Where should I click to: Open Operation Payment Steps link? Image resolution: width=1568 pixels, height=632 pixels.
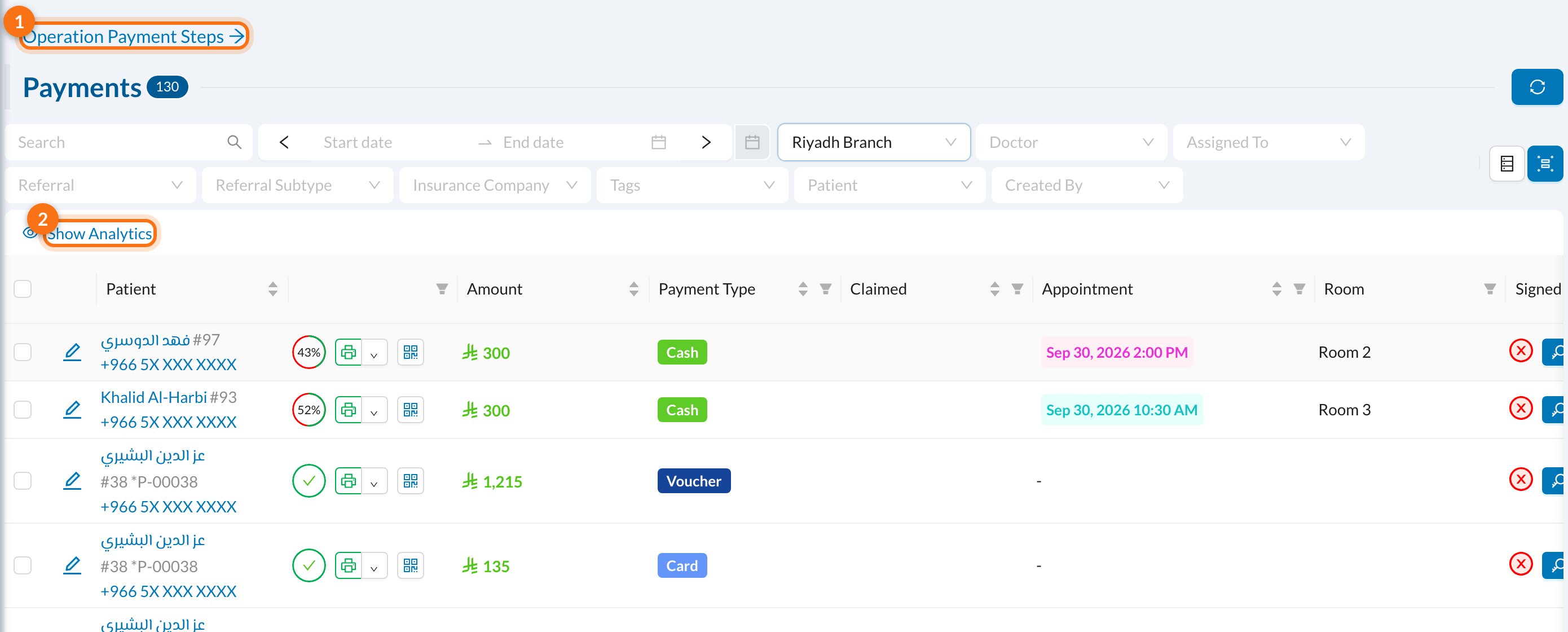point(133,37)
